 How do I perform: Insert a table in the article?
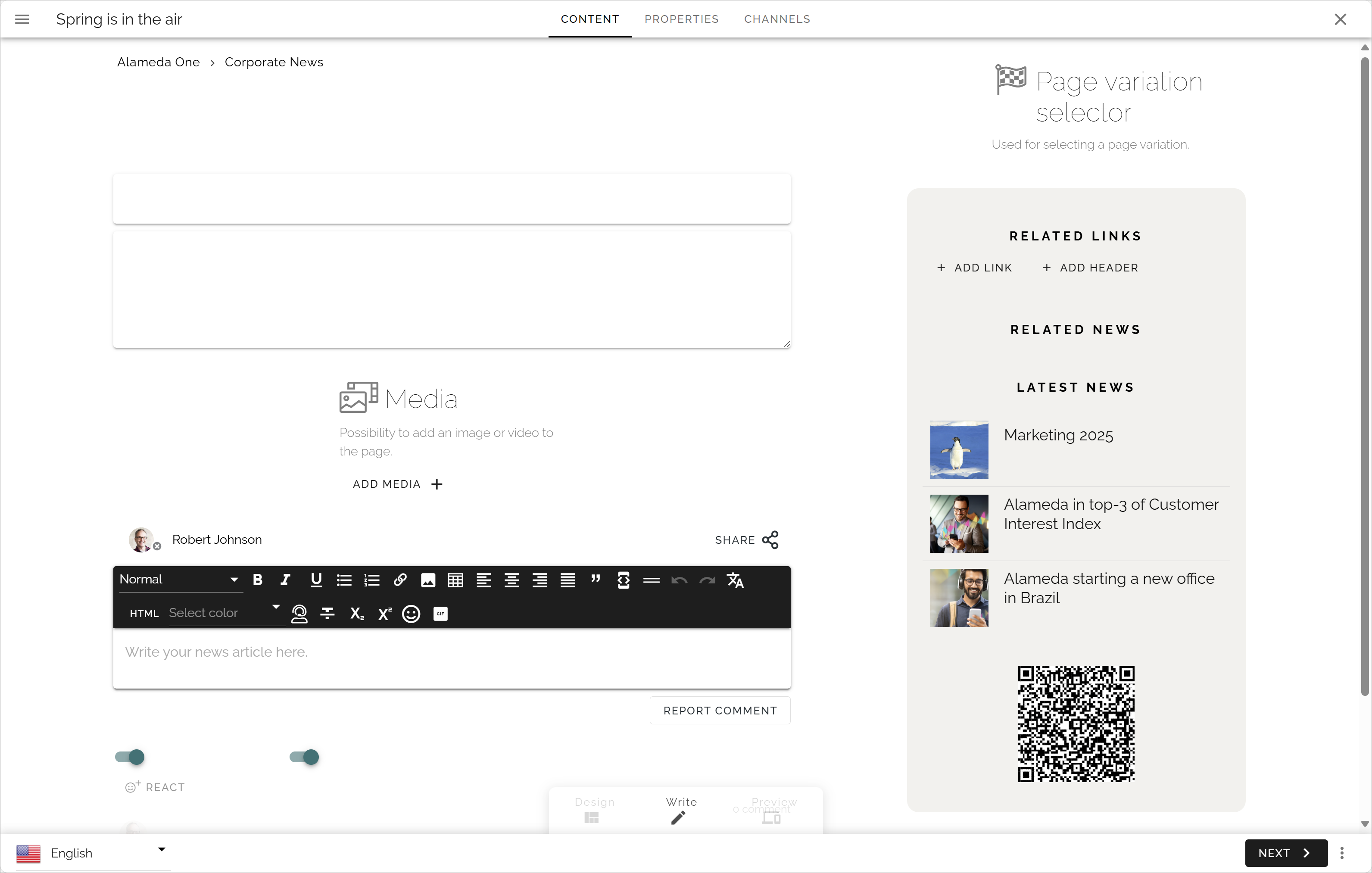(455, 580)
